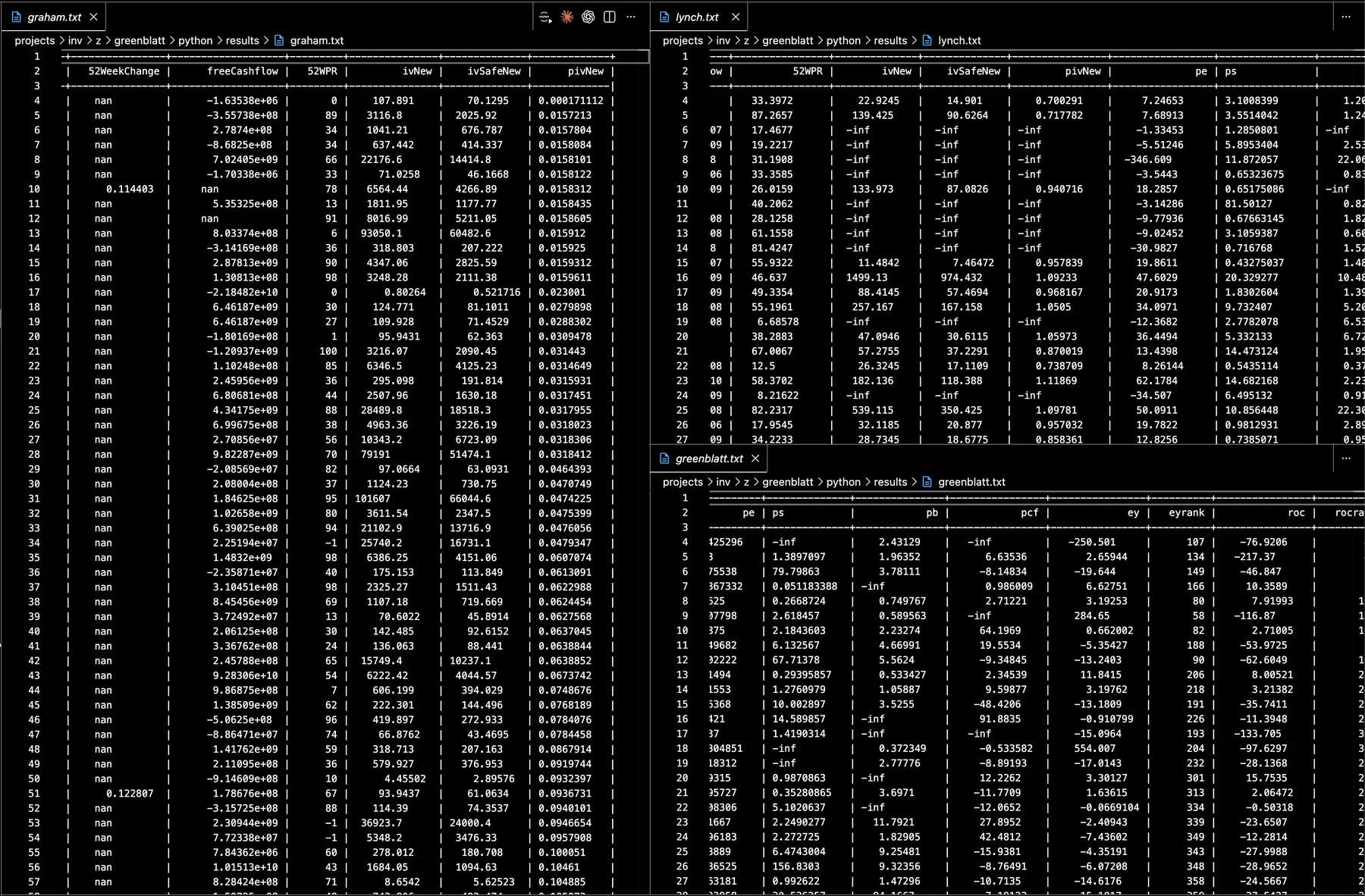Screen dimensions: 1365x896
Task: Click 'eyrank' header in greenblatt.txt
Action: pyautogui.click(x=1187, y=513)
